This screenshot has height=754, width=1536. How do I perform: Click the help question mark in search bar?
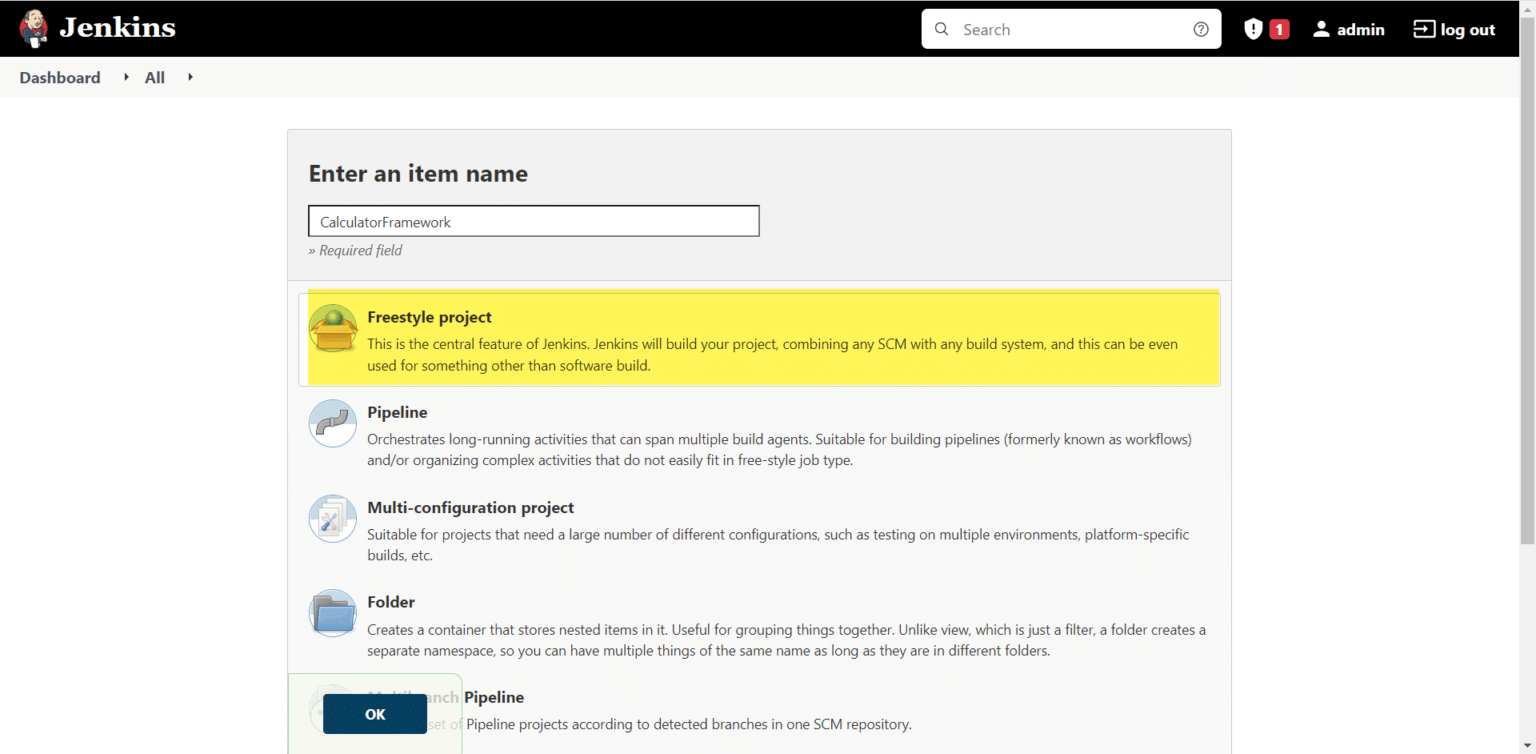pos(1200,29)
